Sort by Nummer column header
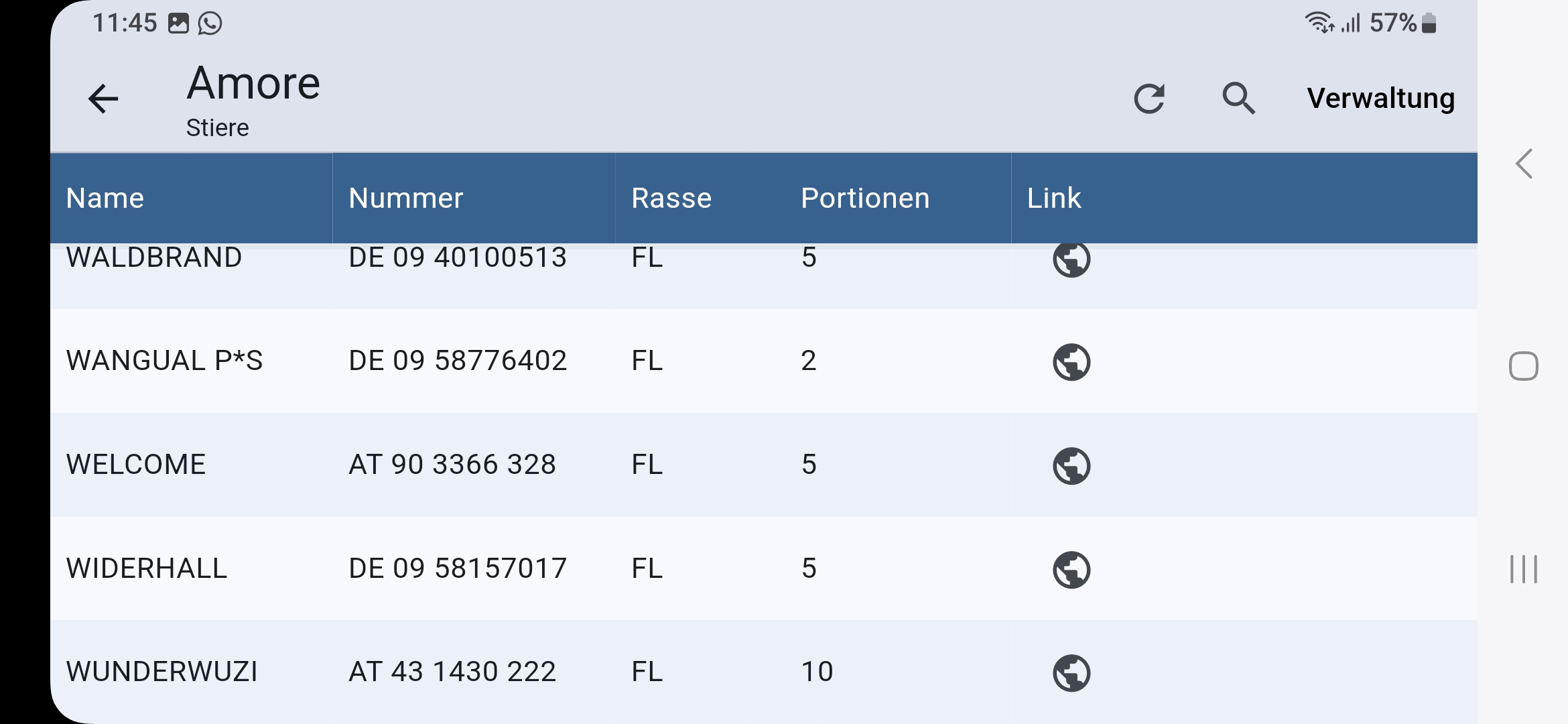1568x724 pixels. click(405, 198)
